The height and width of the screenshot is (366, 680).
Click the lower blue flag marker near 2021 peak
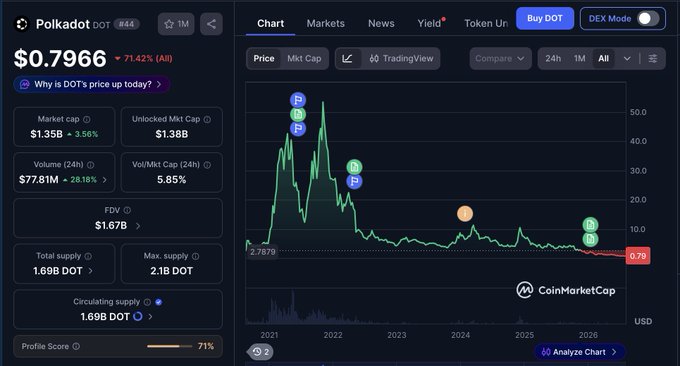point(298,128)
